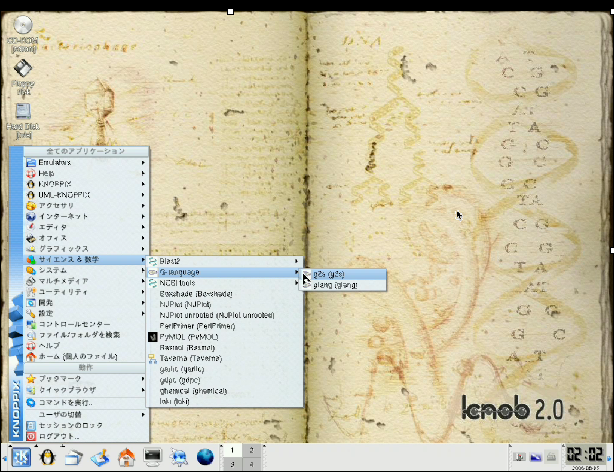
Task: Click the window list taskbar icon
Action: click(x=74, y=457)
